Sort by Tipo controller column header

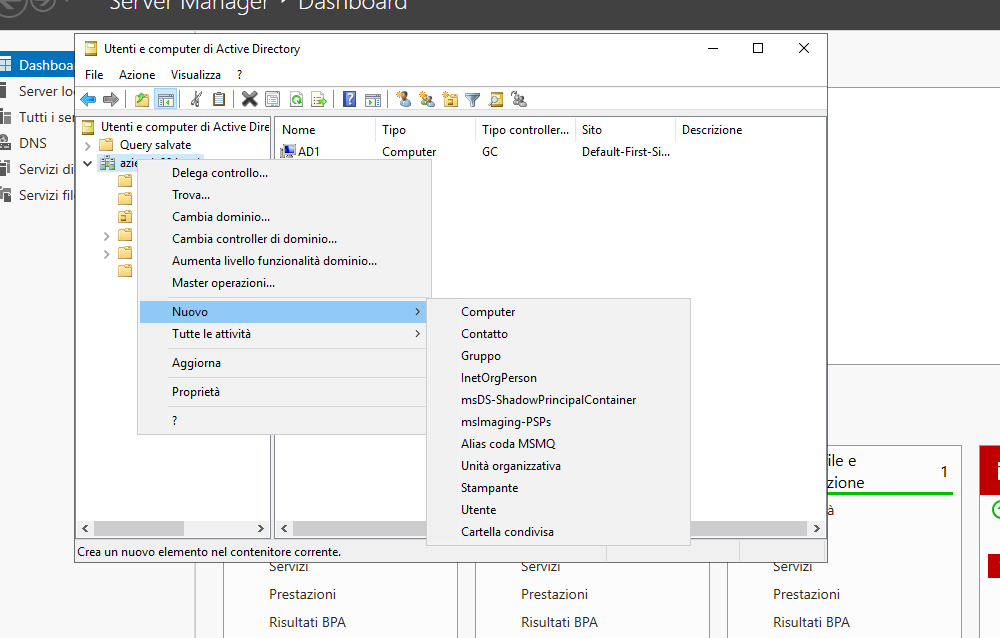pos(526,130)
